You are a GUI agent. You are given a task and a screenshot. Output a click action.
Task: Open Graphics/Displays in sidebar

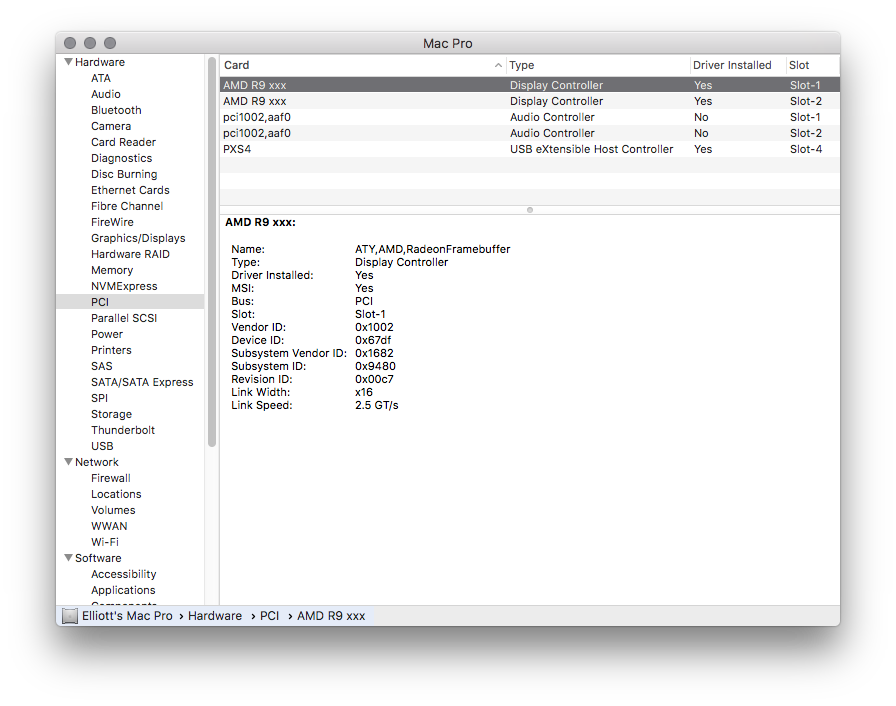pyautogui.click(x=138, y=238)
